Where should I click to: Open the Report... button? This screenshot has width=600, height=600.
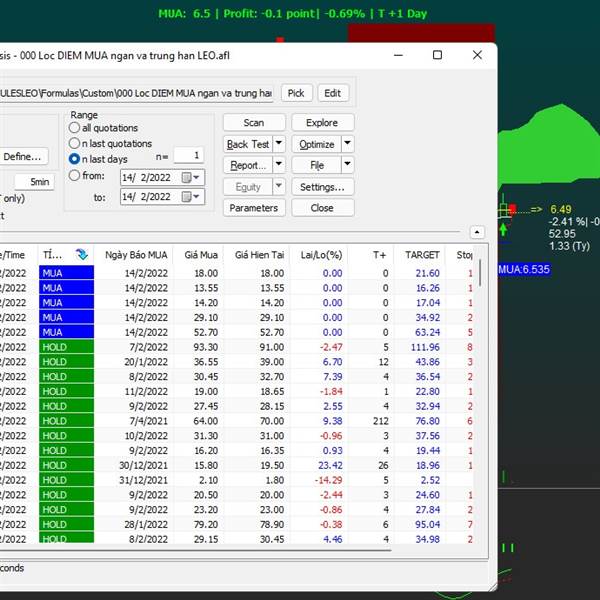point(248,165)
